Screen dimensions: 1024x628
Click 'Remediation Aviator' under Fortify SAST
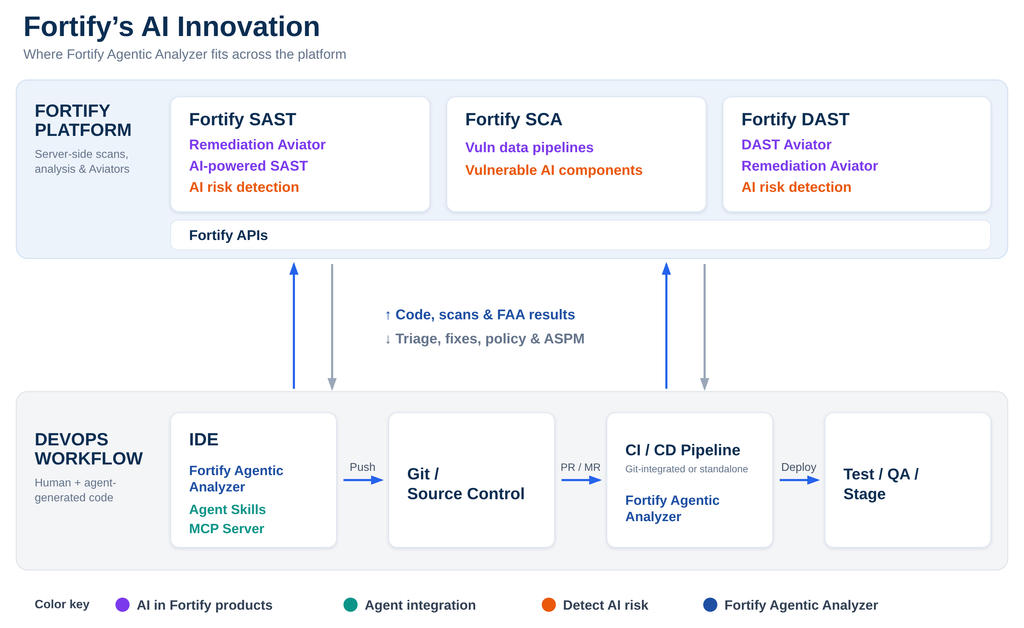(x=257, y=144)
